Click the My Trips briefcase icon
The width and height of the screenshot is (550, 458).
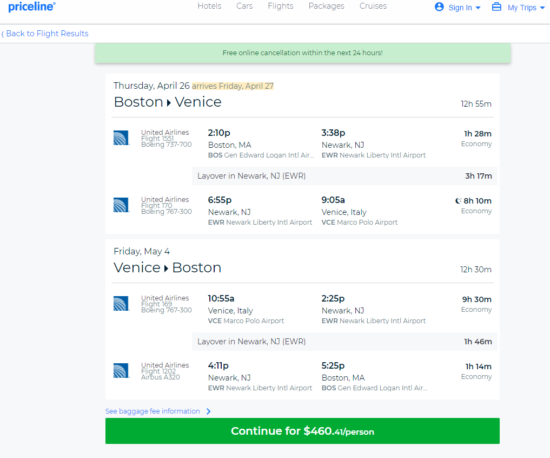point(496,7)
